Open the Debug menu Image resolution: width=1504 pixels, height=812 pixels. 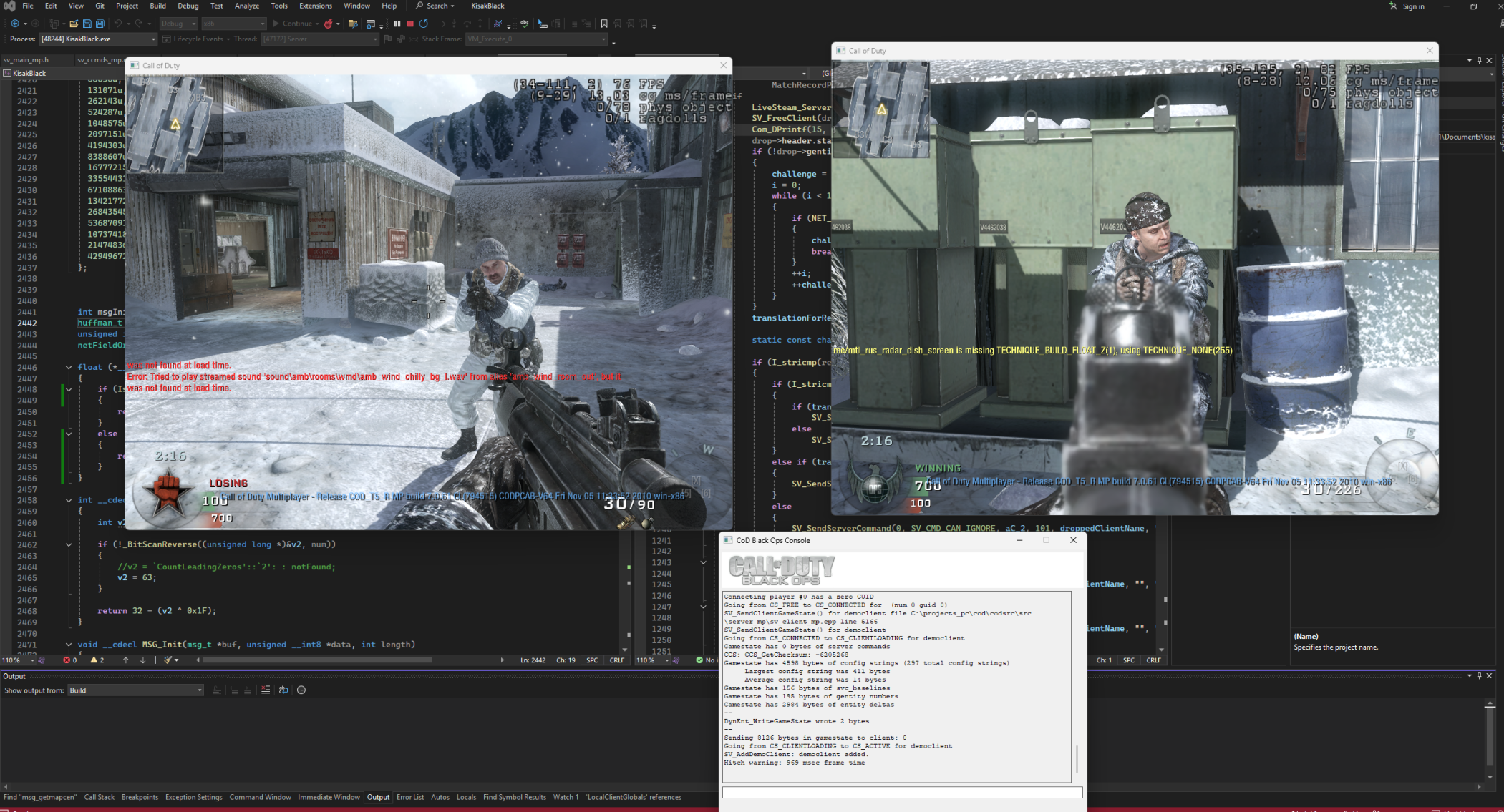click(x=188, y=6)
